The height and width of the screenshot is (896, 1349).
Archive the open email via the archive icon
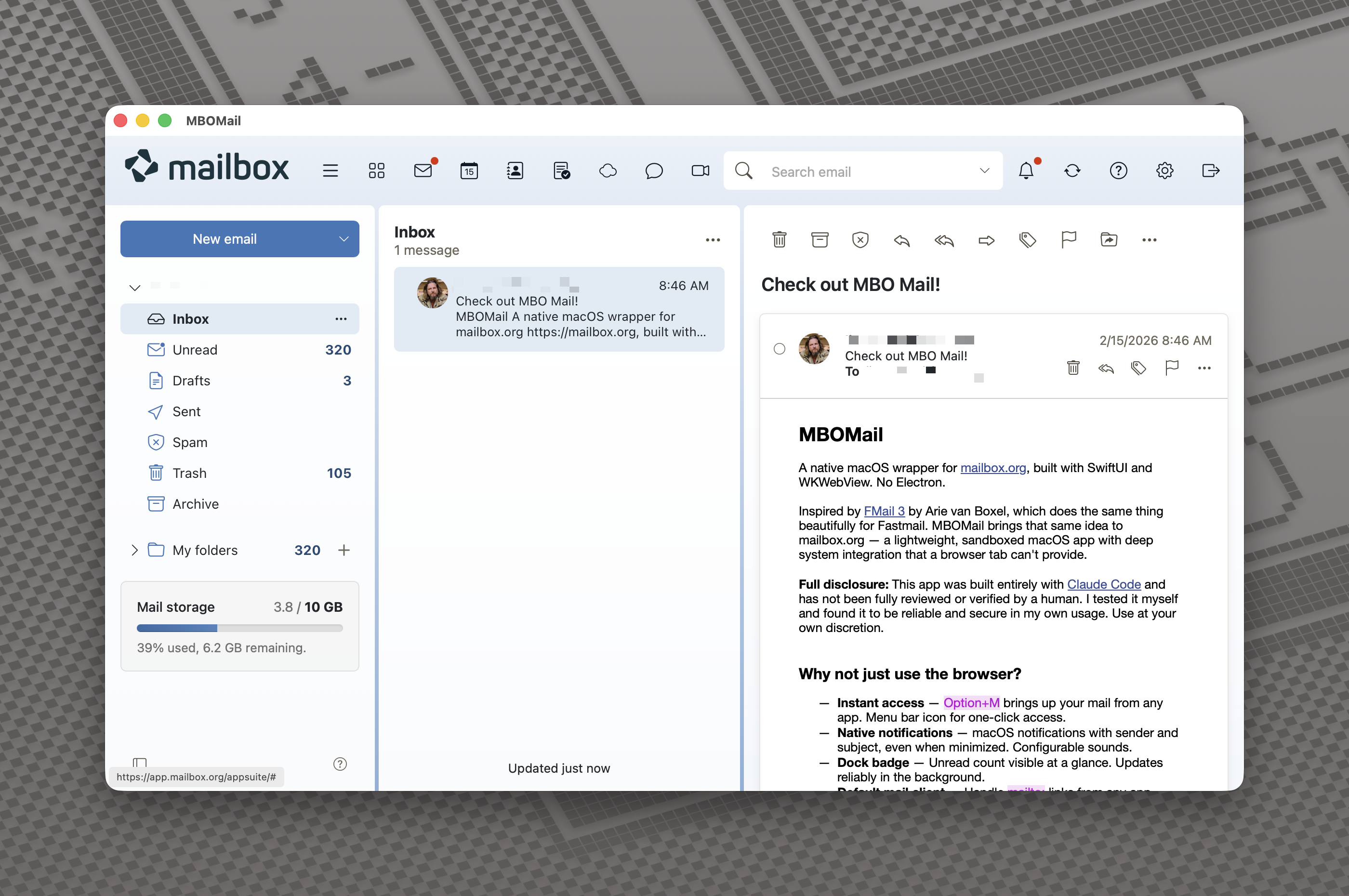click(820, 240)
